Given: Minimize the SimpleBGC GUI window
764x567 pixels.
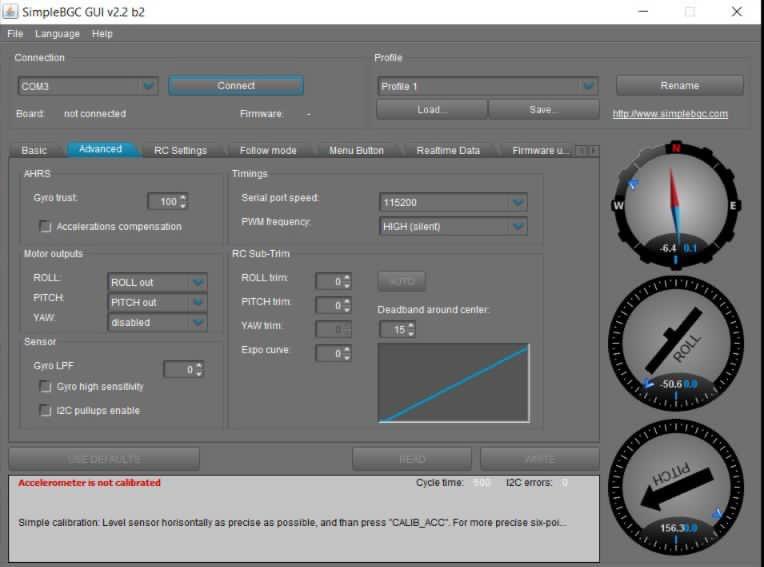Looking at the screenshot, I should pyautogui.click(x=643, y=11).
